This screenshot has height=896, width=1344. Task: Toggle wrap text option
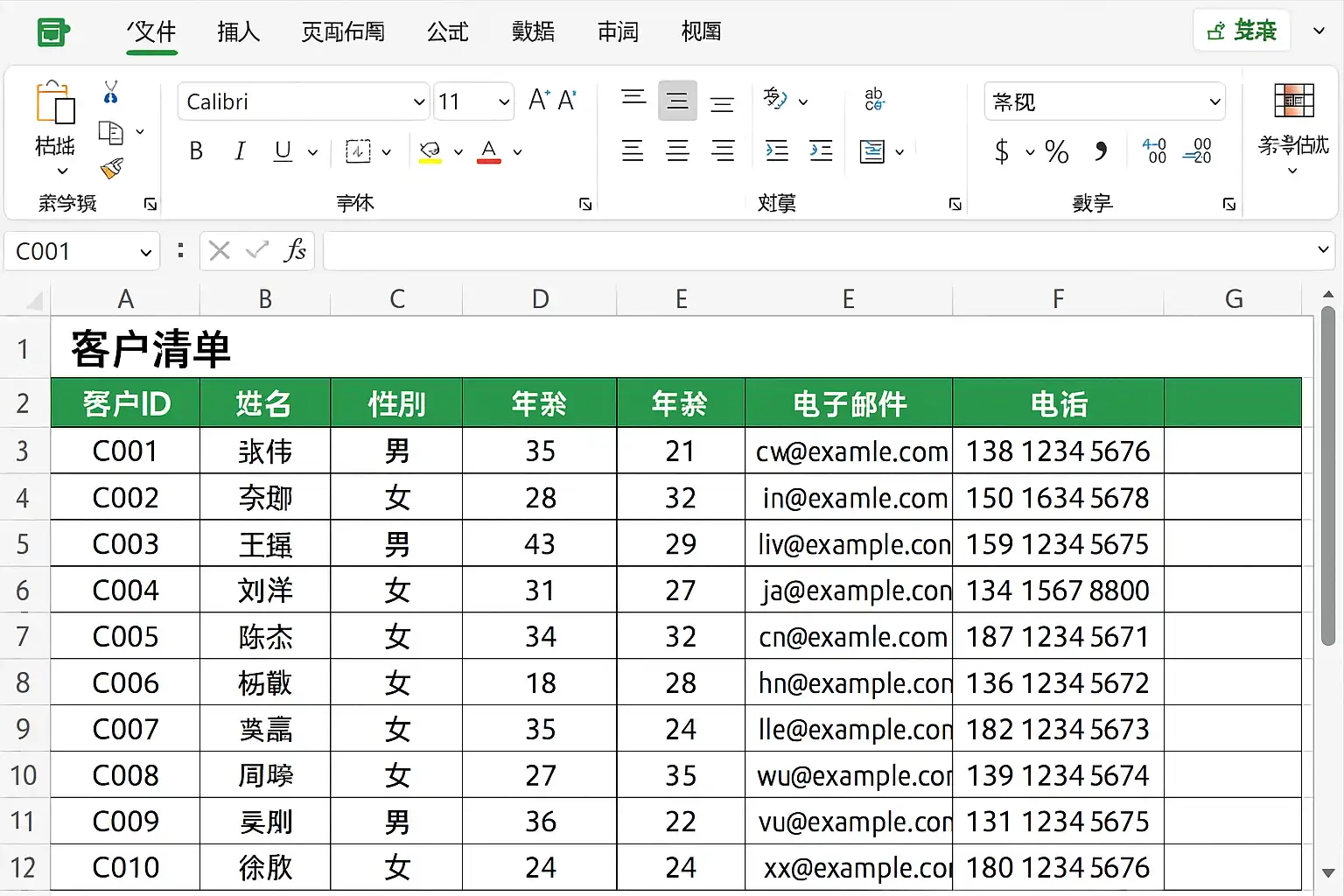[x=873, y=100]
